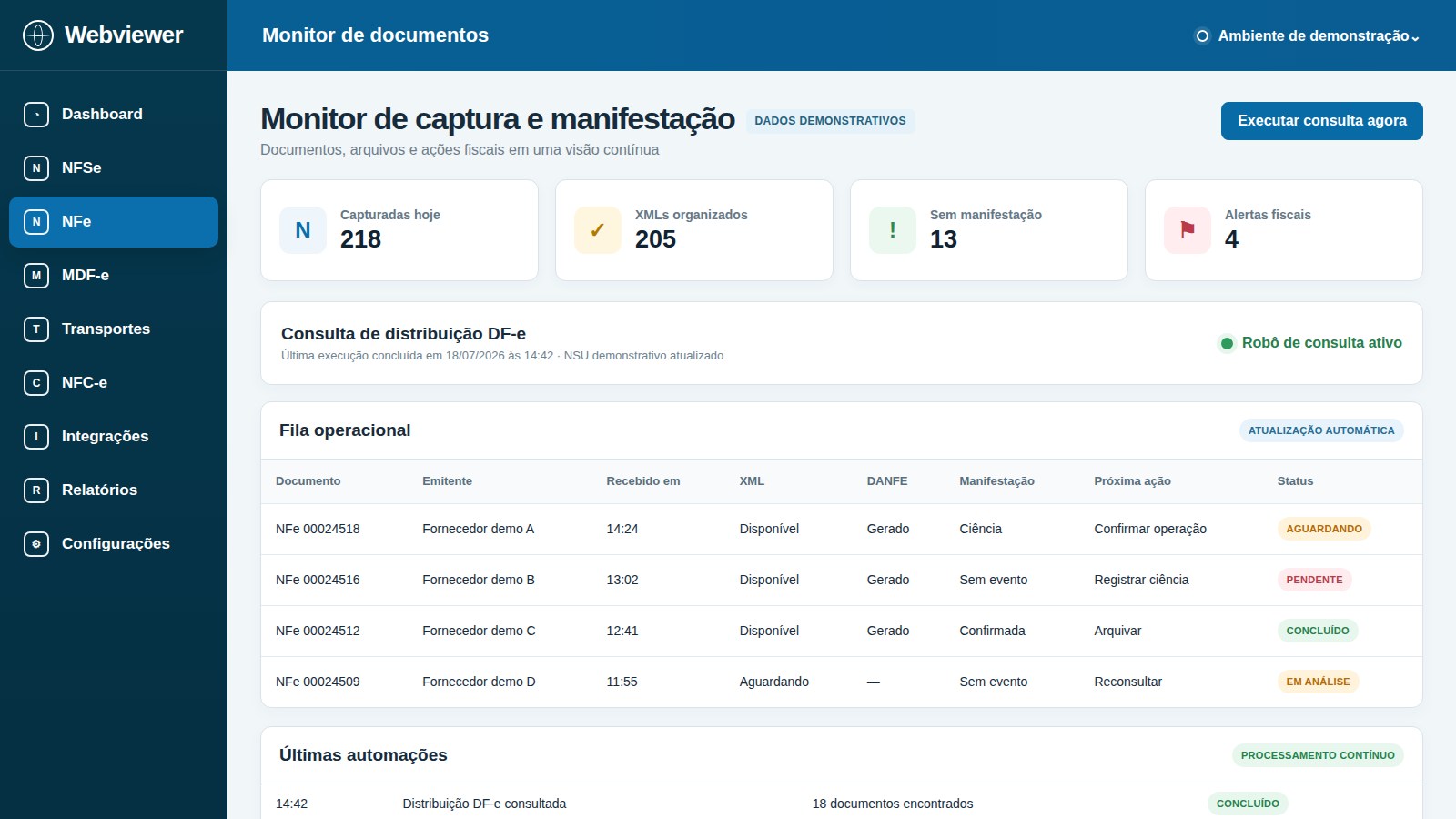Click the Manifestação column header
Viewport: 1456px width, 819px height.
tap(996, 481)
